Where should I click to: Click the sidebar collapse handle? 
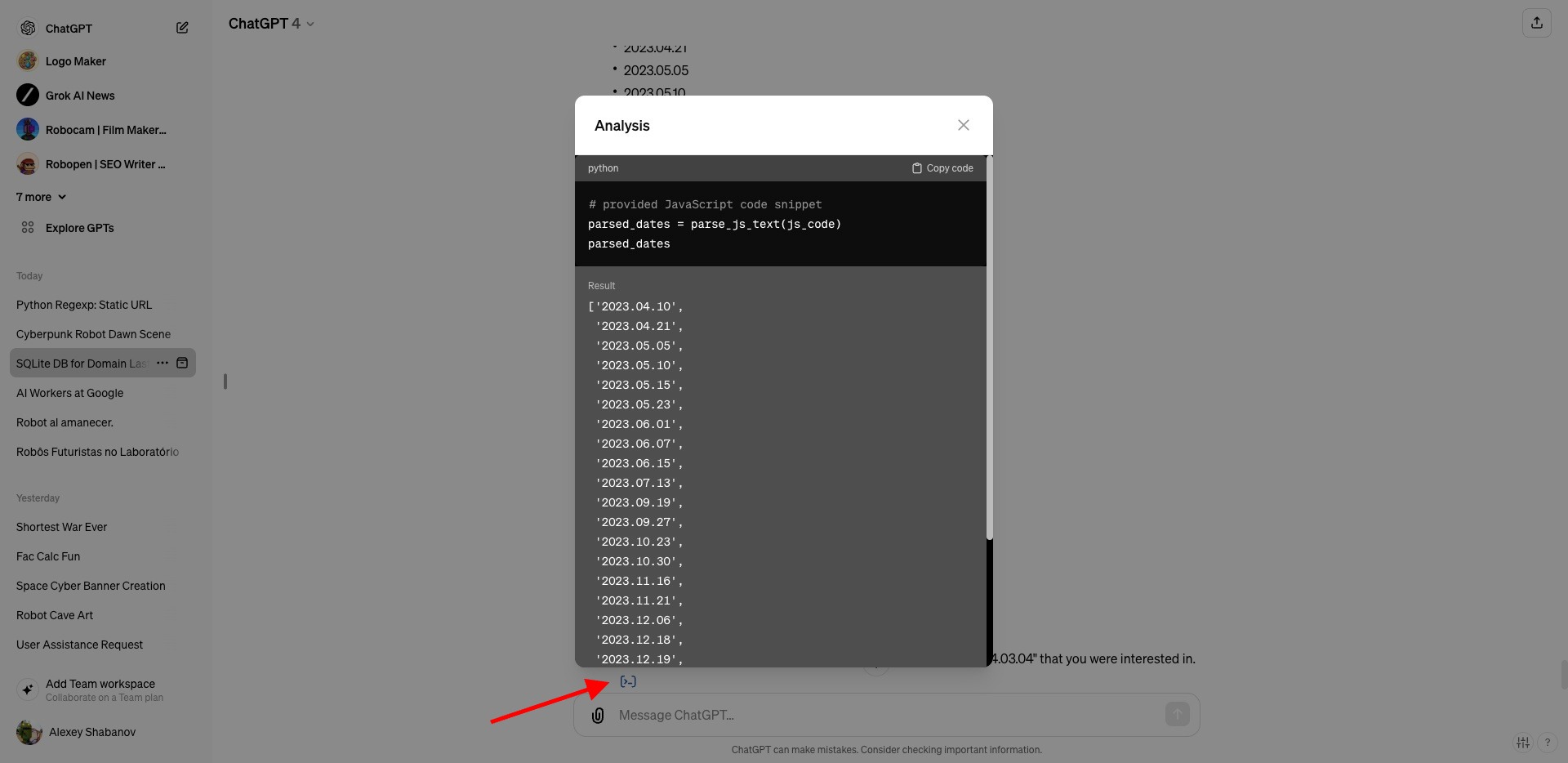(x=225, y=381)
